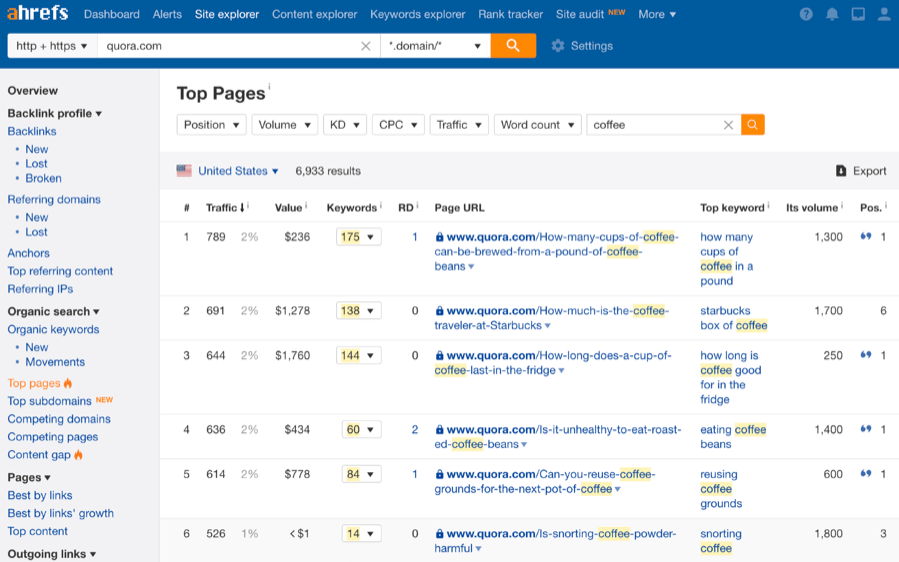
Task: Open Competing domains report
Action: click(x=59, y=419)
